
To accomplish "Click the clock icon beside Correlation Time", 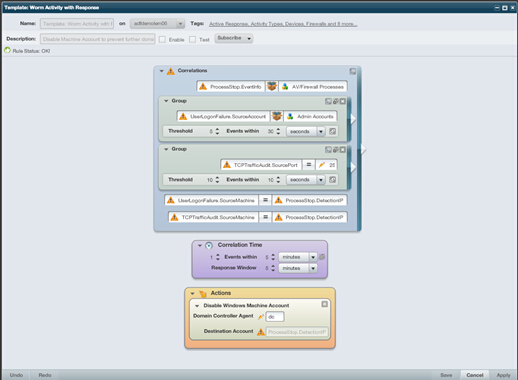I will coord(209,245).
